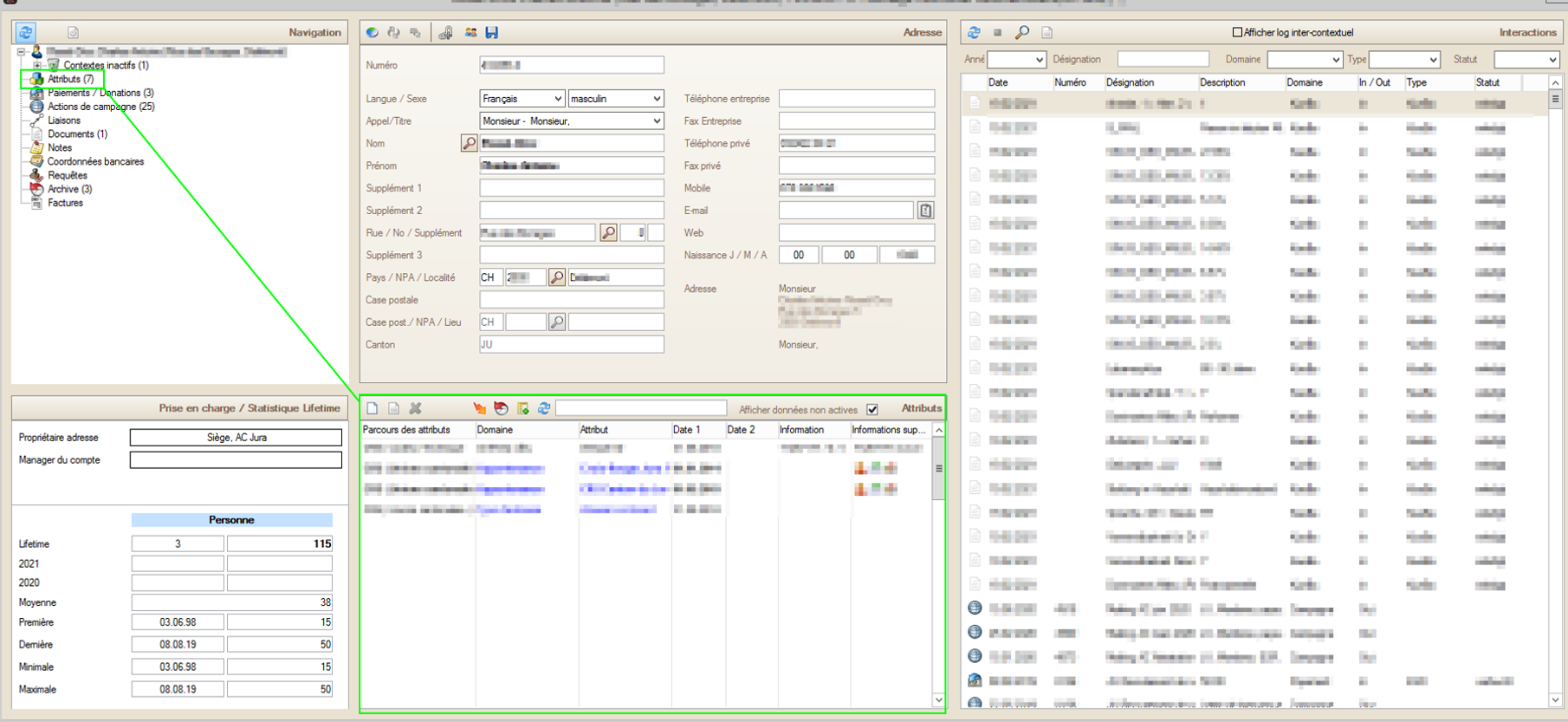
Task: Click the Manager du compte field
Action: coord(236,460)
